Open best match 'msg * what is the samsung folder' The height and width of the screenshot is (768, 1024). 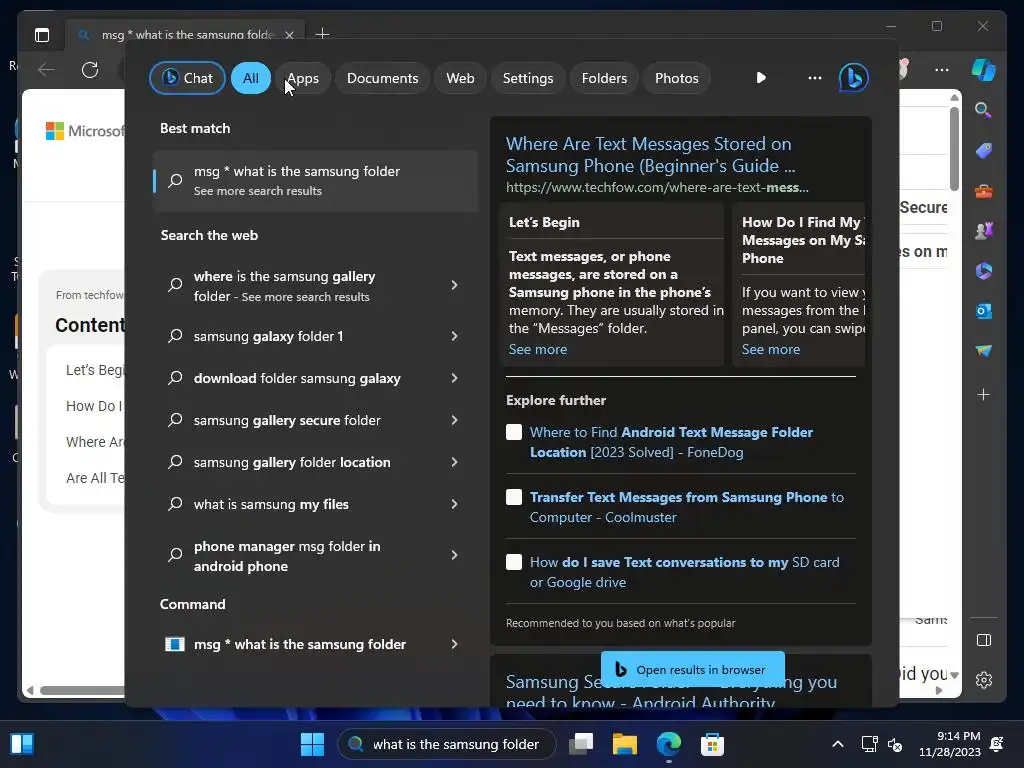click(316, 181)
